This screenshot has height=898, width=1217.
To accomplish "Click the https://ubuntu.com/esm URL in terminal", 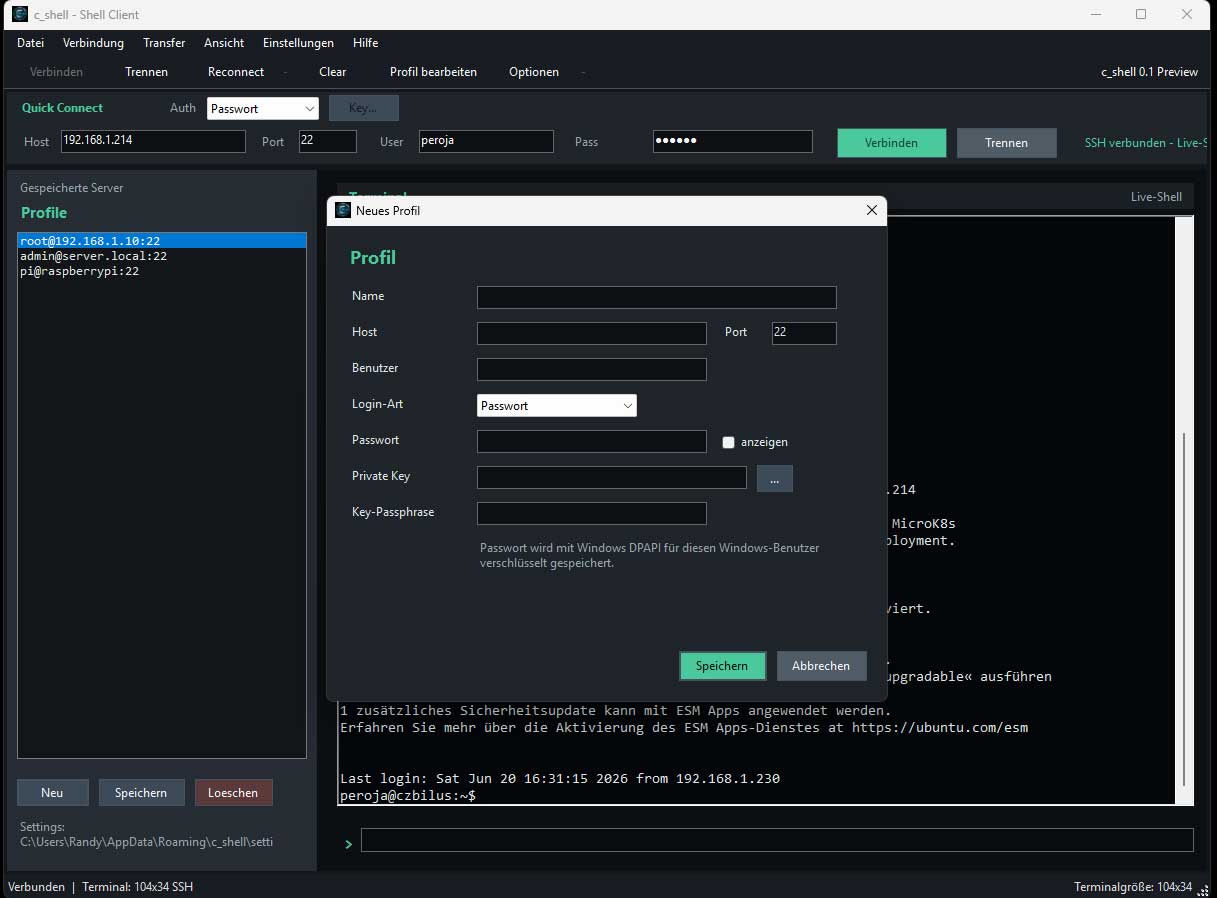I will [940, 728].
